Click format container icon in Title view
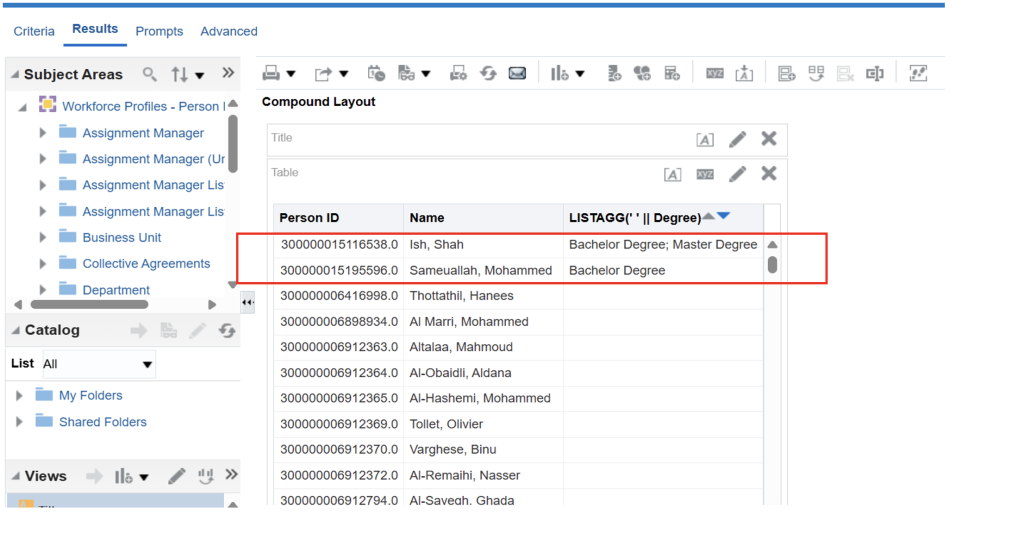Viewport: 1024px width, 540px height. [705, 140]
